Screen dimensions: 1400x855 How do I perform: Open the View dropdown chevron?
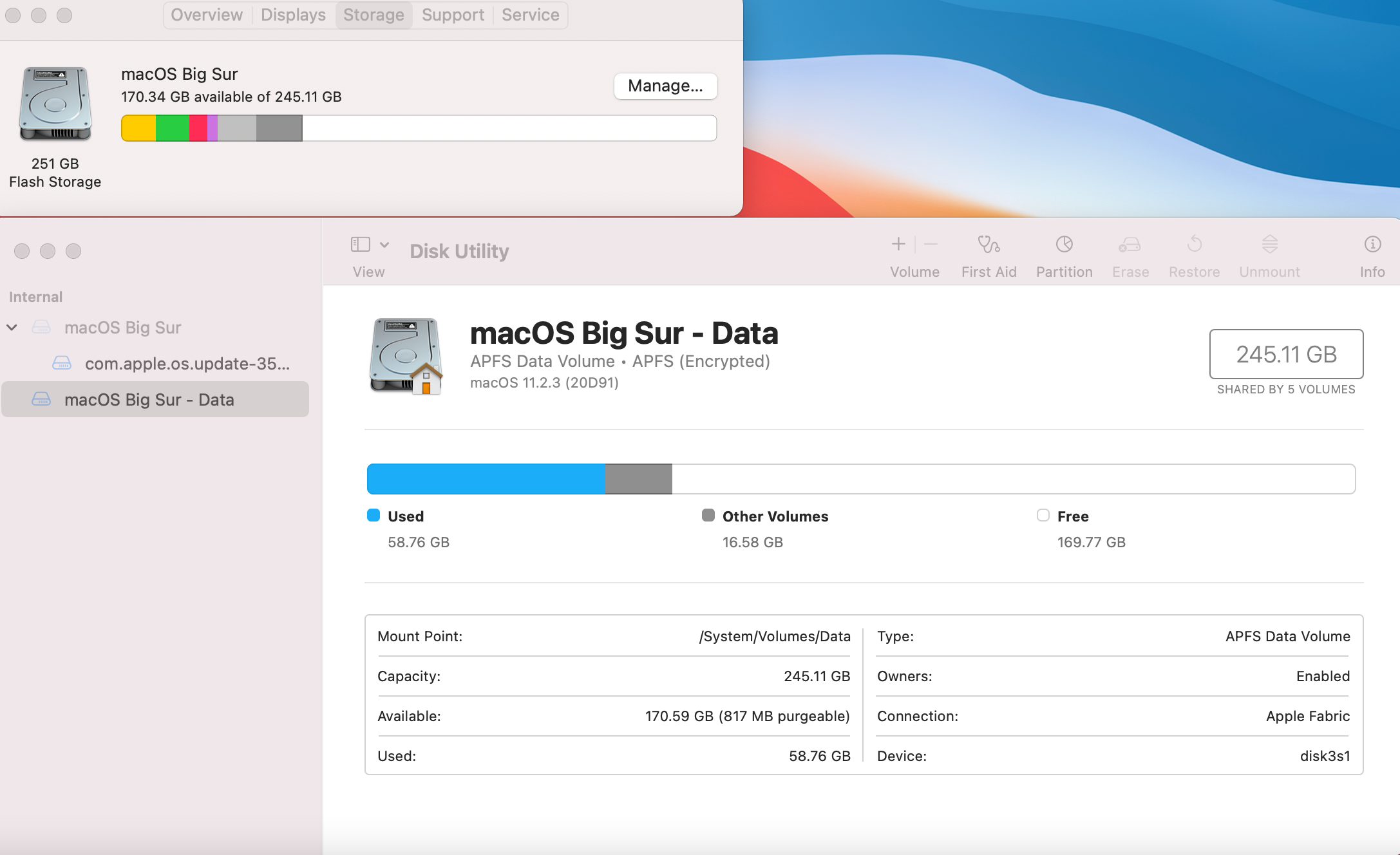(x=384, y=245)
